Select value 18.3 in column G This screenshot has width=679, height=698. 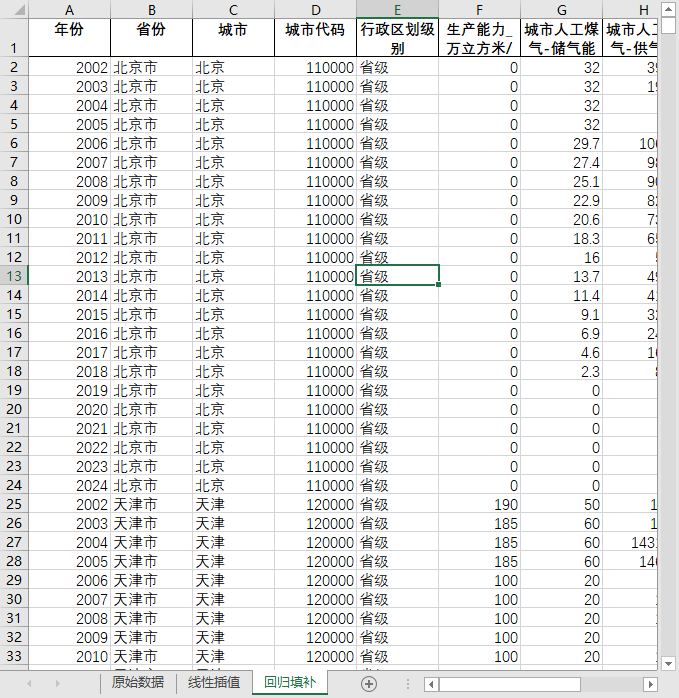pyautogui.click(x=561, y=238)
